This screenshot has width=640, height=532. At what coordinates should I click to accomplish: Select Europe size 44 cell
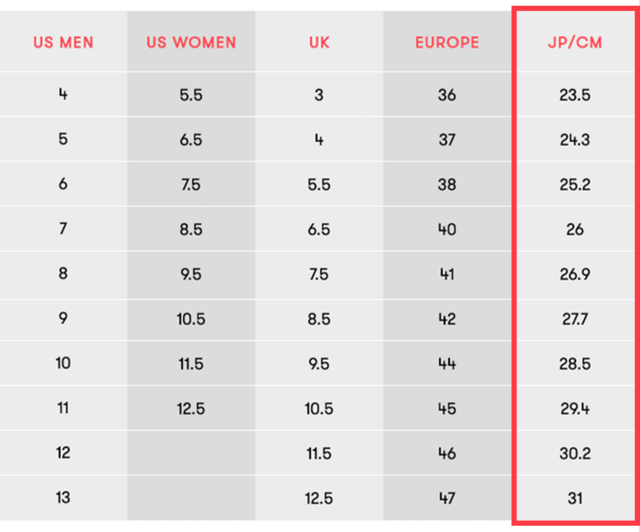447,363
